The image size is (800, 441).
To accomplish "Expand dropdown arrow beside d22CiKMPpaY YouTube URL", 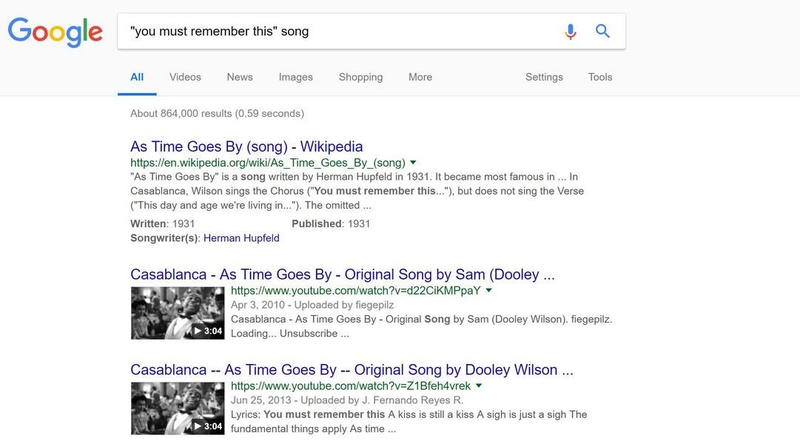I will tap(489, 290).
